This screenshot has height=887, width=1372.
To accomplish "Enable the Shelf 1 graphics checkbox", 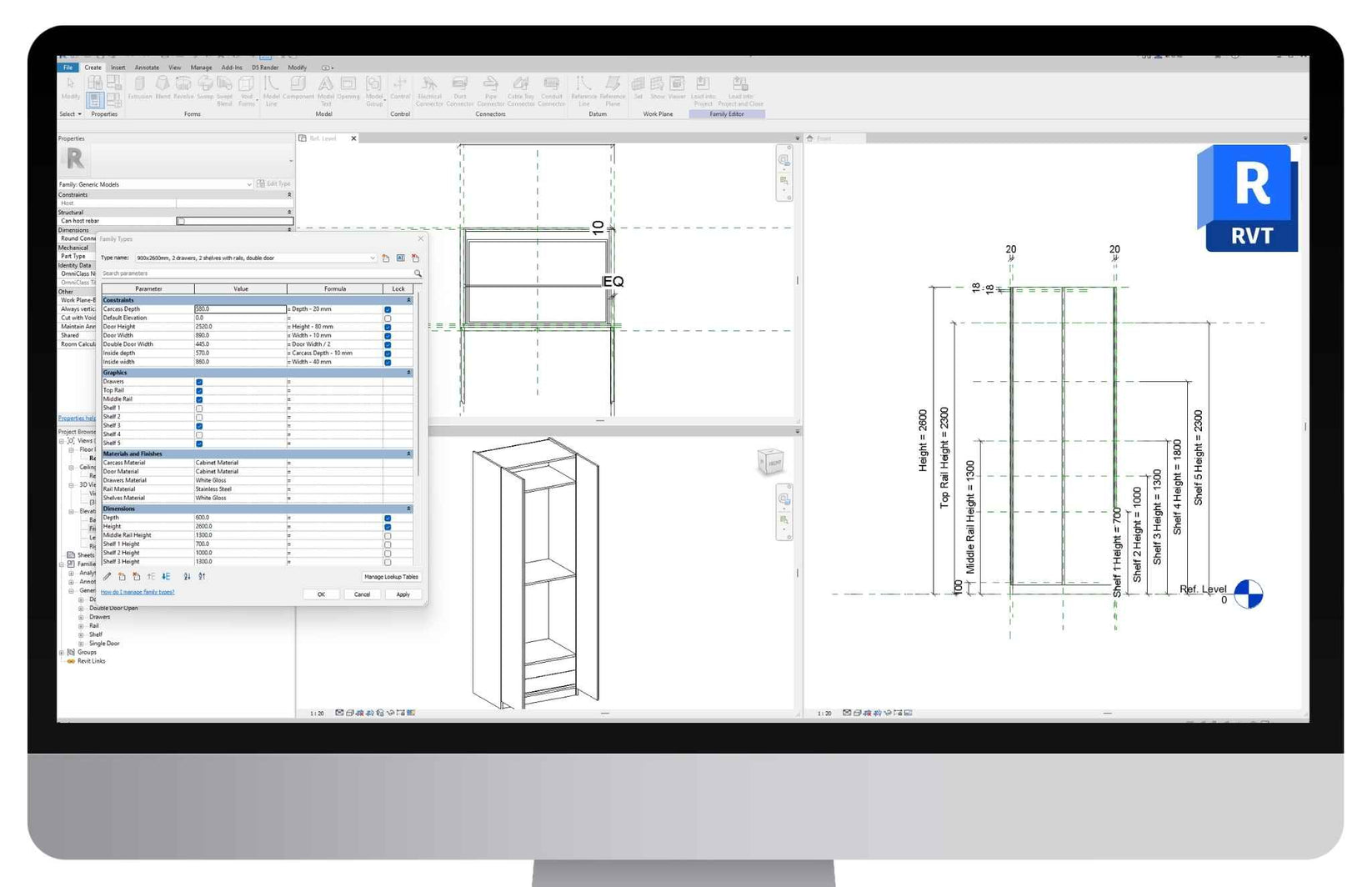I will pyautogui.click(x=199, y=408).
